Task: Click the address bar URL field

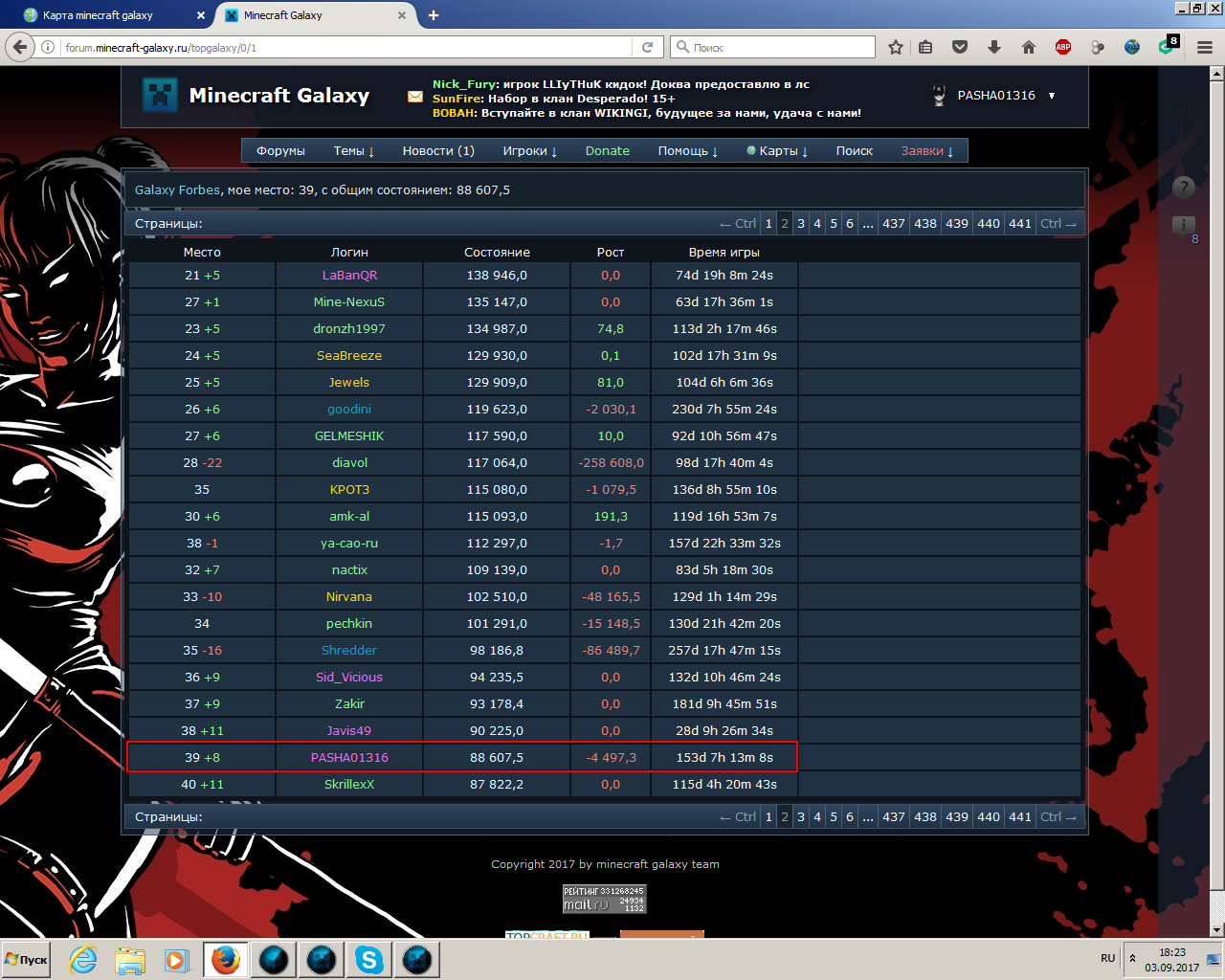Action: pyautogui.click(x=345, y=47)
